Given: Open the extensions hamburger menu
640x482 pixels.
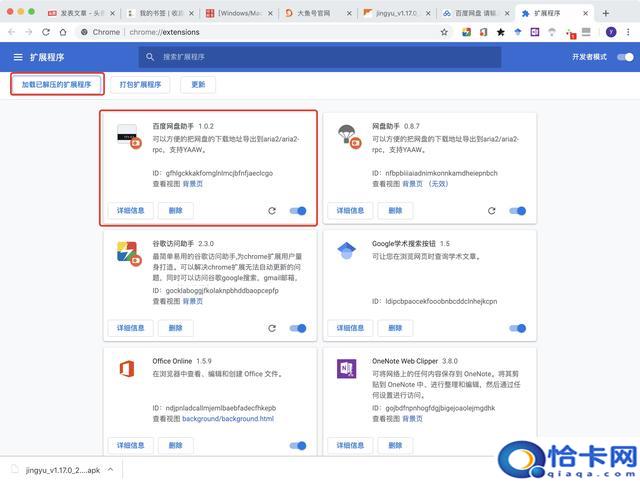Looking at the screenshot, I should [x=17, y=59].
